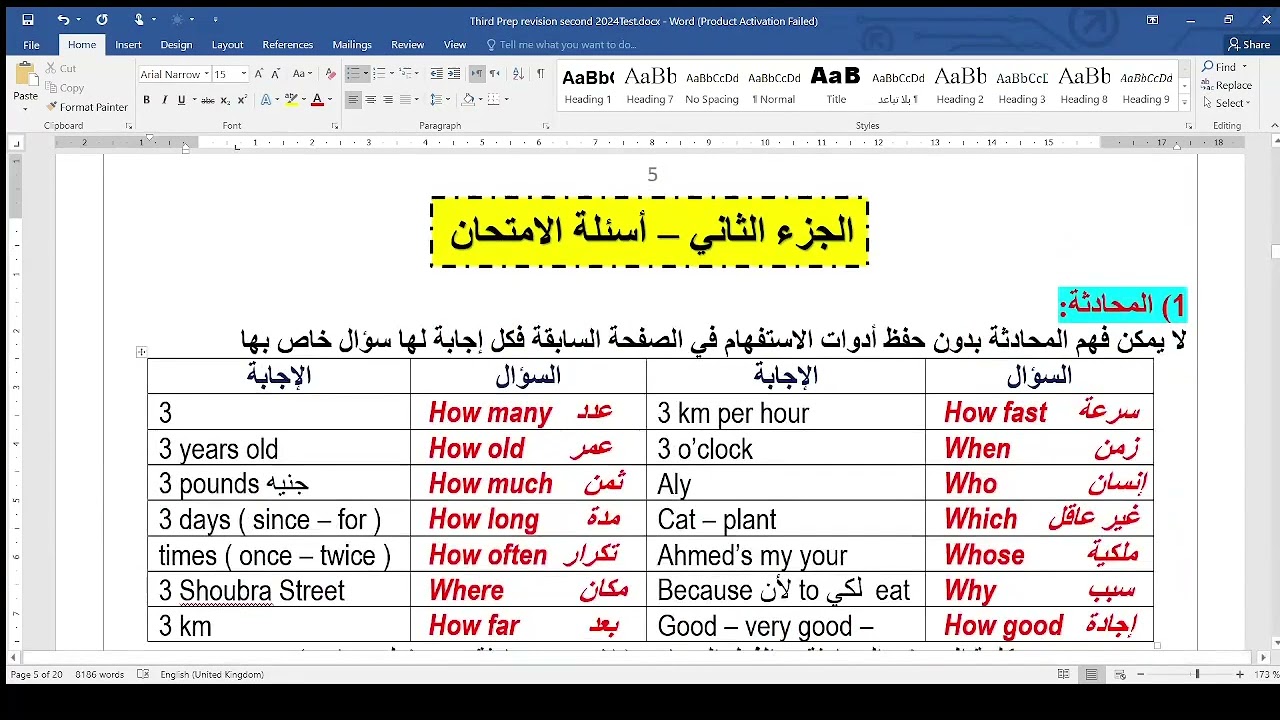The height and width of the screenshot is (720, 1280).
Task: Toggle Superscript formatting
Action: pos(243,100)
